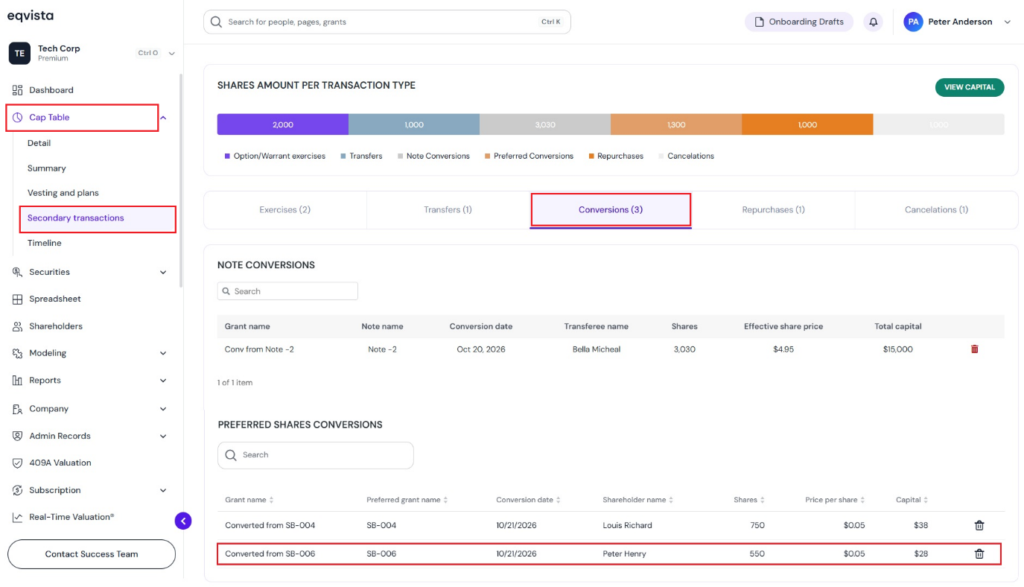The image size is (1024, 587).
Task: Click the purple 2,000 exercises bar segment
Action: [x=283, y=125]
